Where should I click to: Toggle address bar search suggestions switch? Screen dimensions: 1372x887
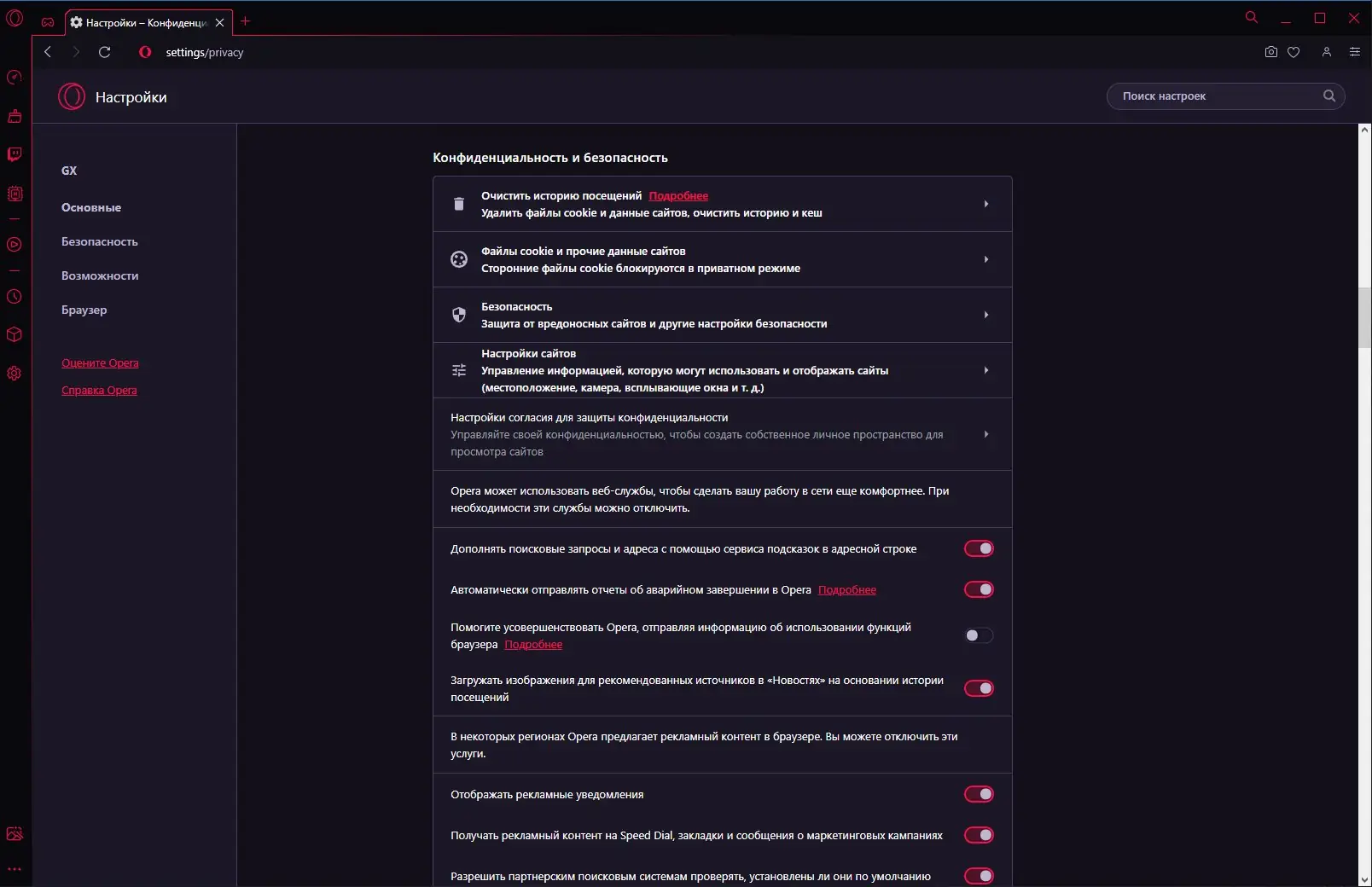(x=979, y=548)
